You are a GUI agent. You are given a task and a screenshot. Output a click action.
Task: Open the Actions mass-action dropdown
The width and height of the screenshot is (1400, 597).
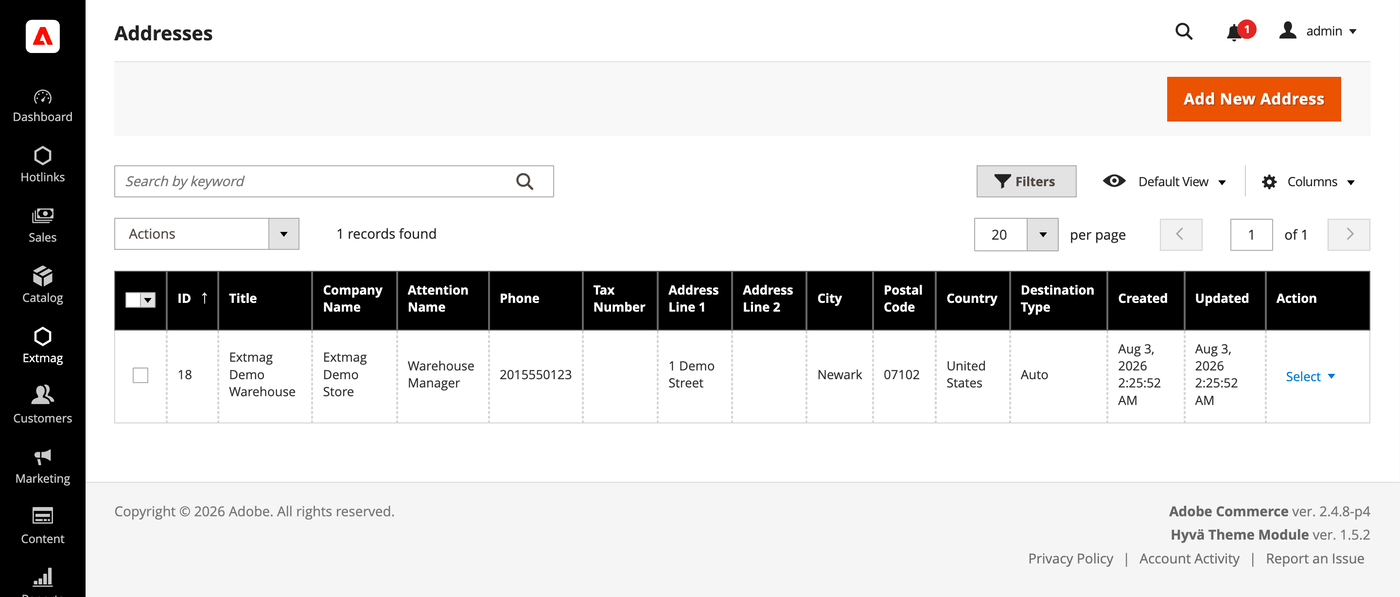pos(207,234)
